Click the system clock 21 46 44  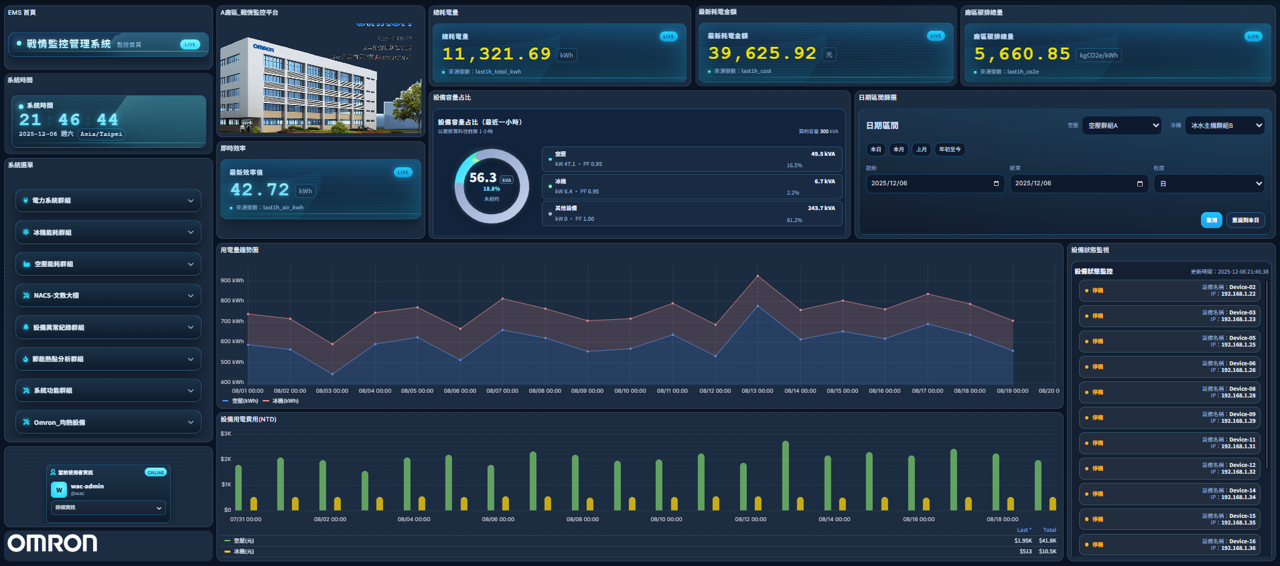tap(69, 120)
